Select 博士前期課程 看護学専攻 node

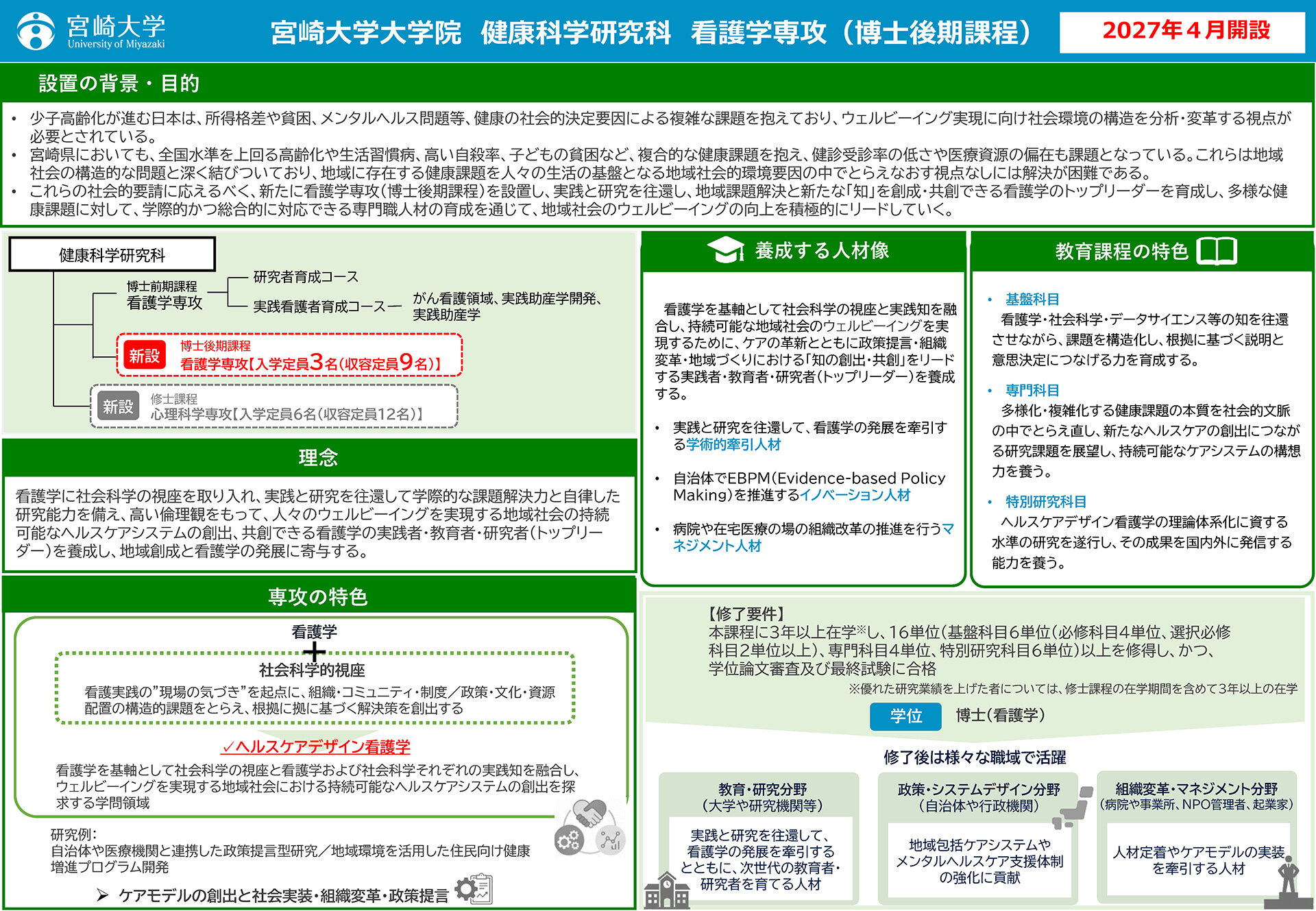coord(164,295)
